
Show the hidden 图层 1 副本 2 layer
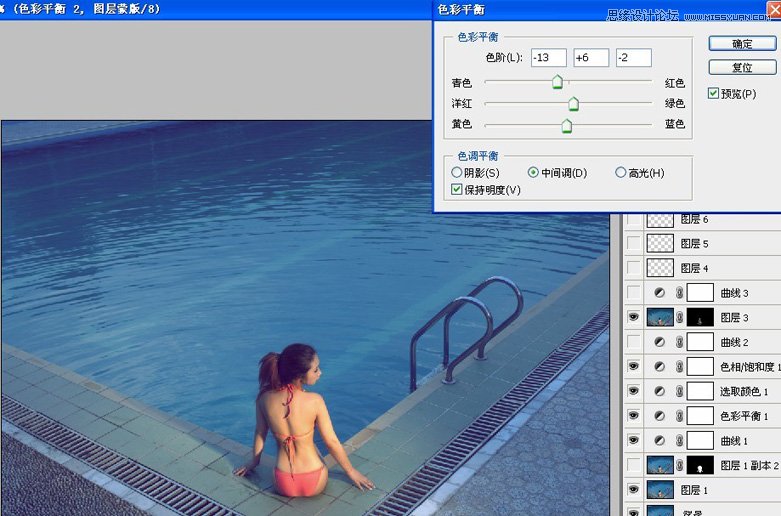coord(633,465)
